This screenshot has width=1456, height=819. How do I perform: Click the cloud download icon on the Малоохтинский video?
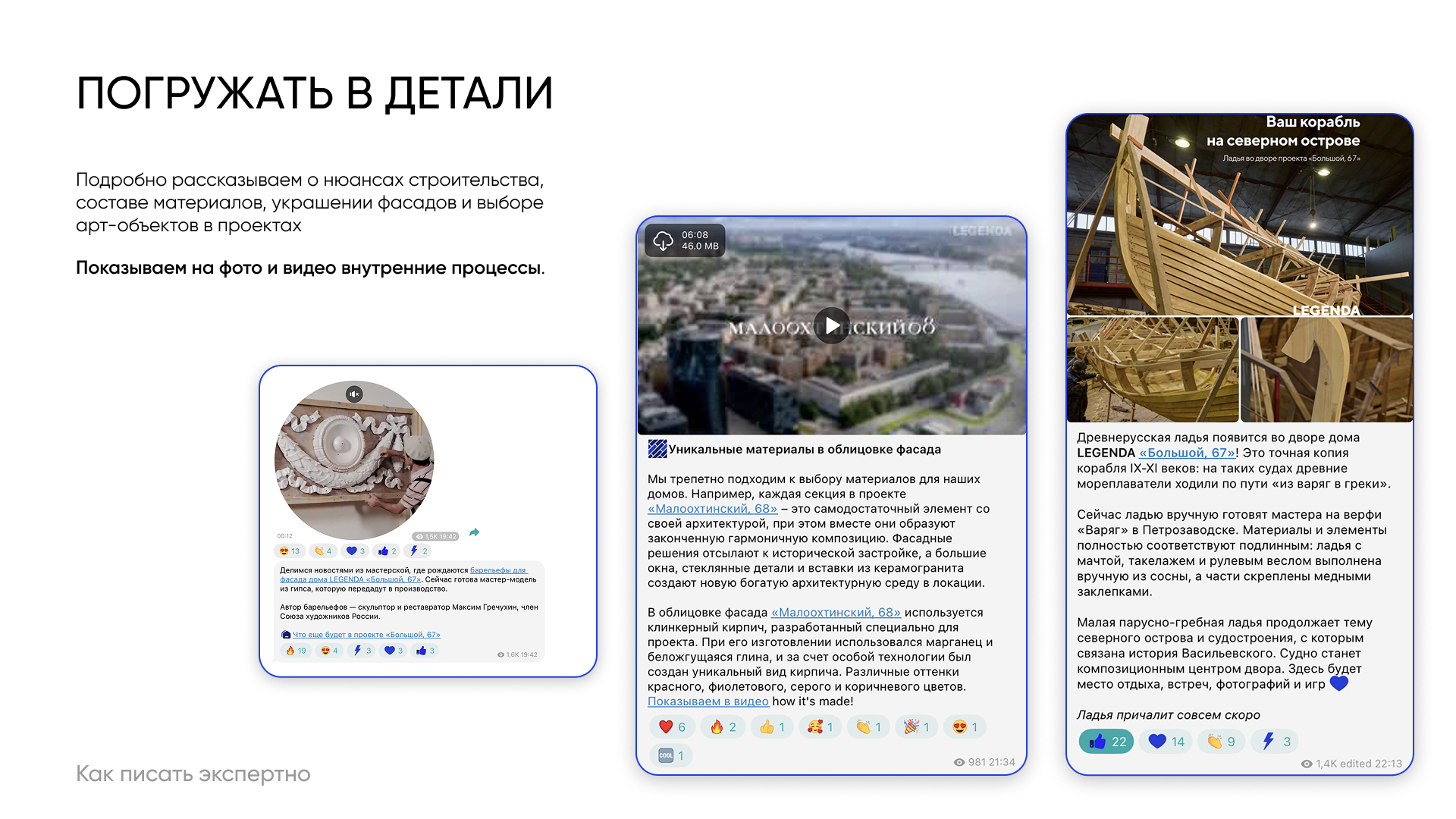click(x=664, y=241)
